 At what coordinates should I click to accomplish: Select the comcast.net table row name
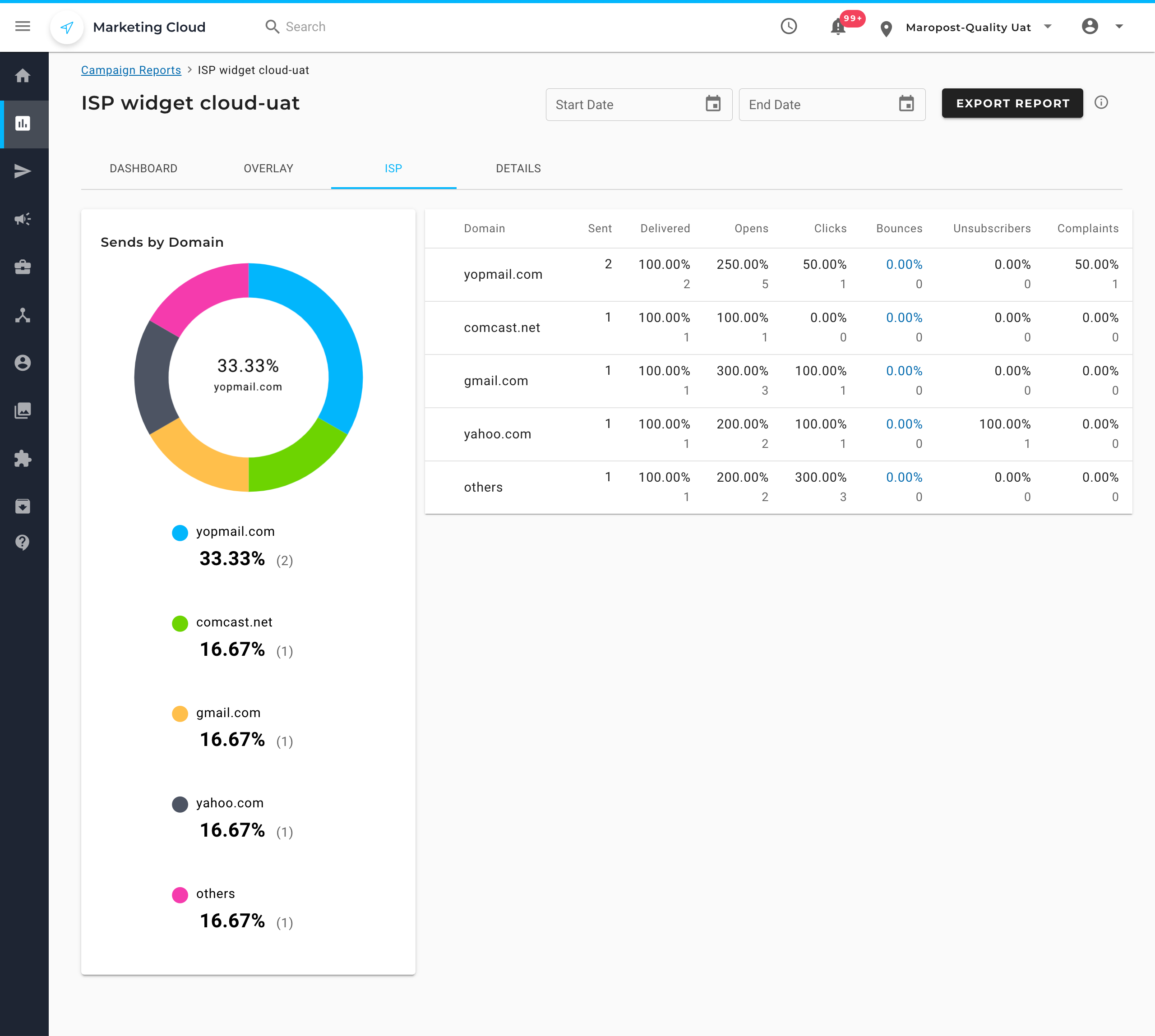pyautogui.click(x=502, y=328)
